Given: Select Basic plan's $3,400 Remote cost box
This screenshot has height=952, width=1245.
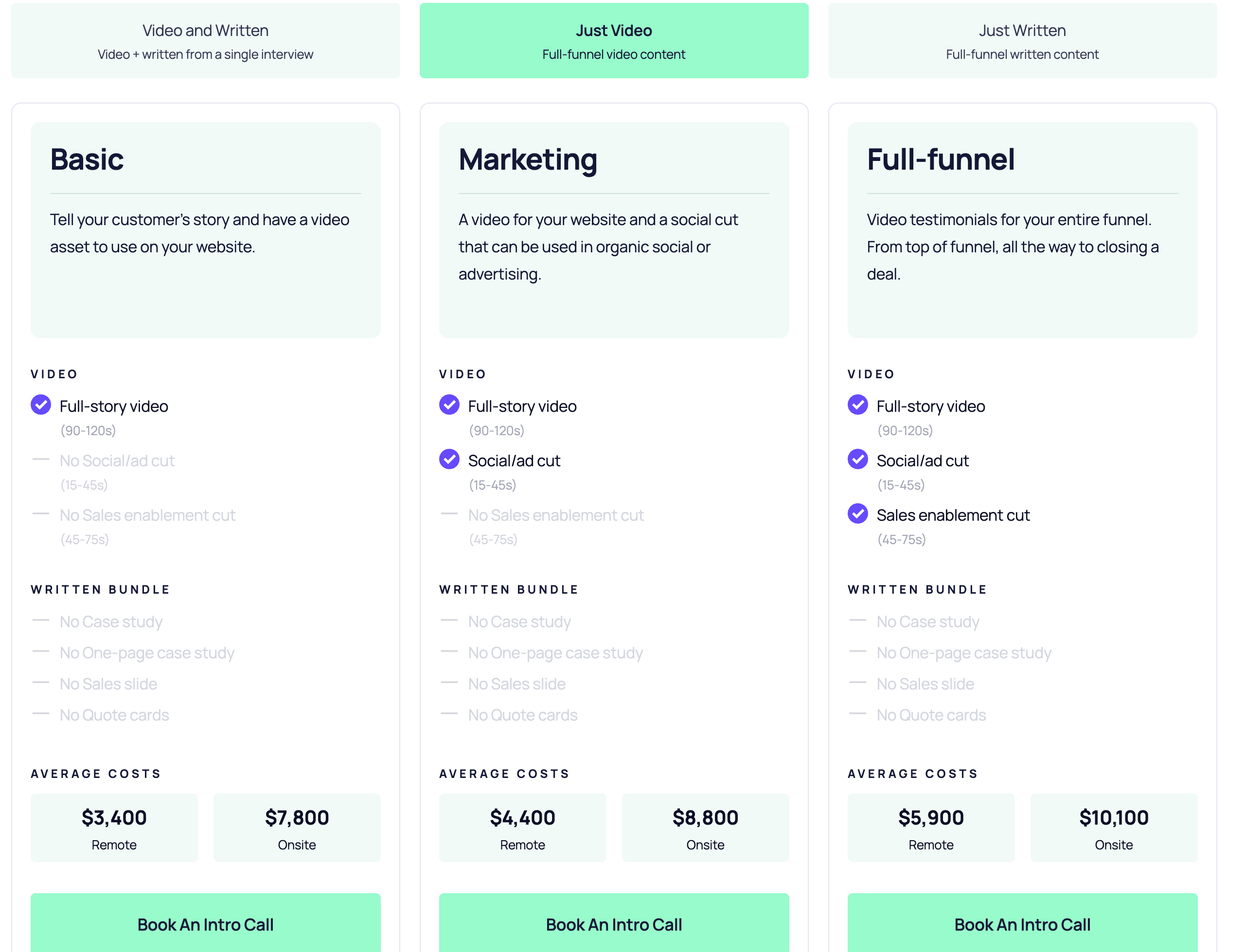Looking at the screenshot, I should (x=114, y=827).
